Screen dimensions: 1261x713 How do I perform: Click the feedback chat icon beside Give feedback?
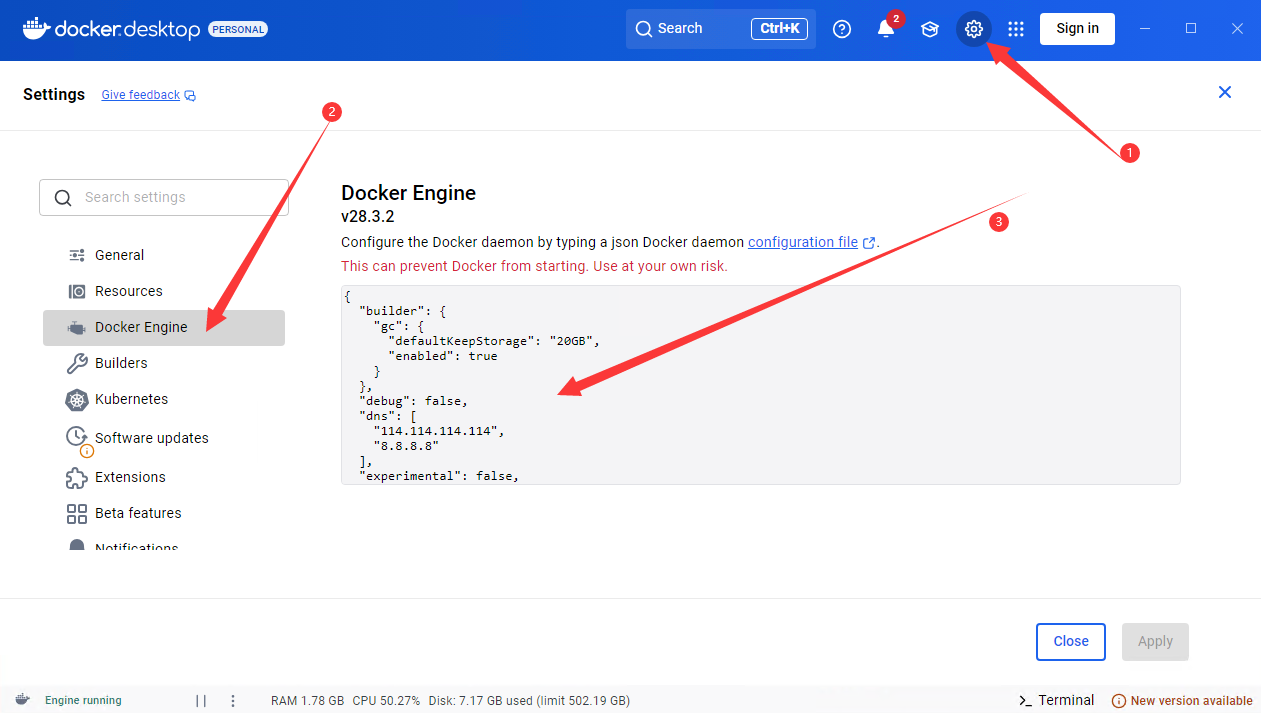tap(190, 96)
